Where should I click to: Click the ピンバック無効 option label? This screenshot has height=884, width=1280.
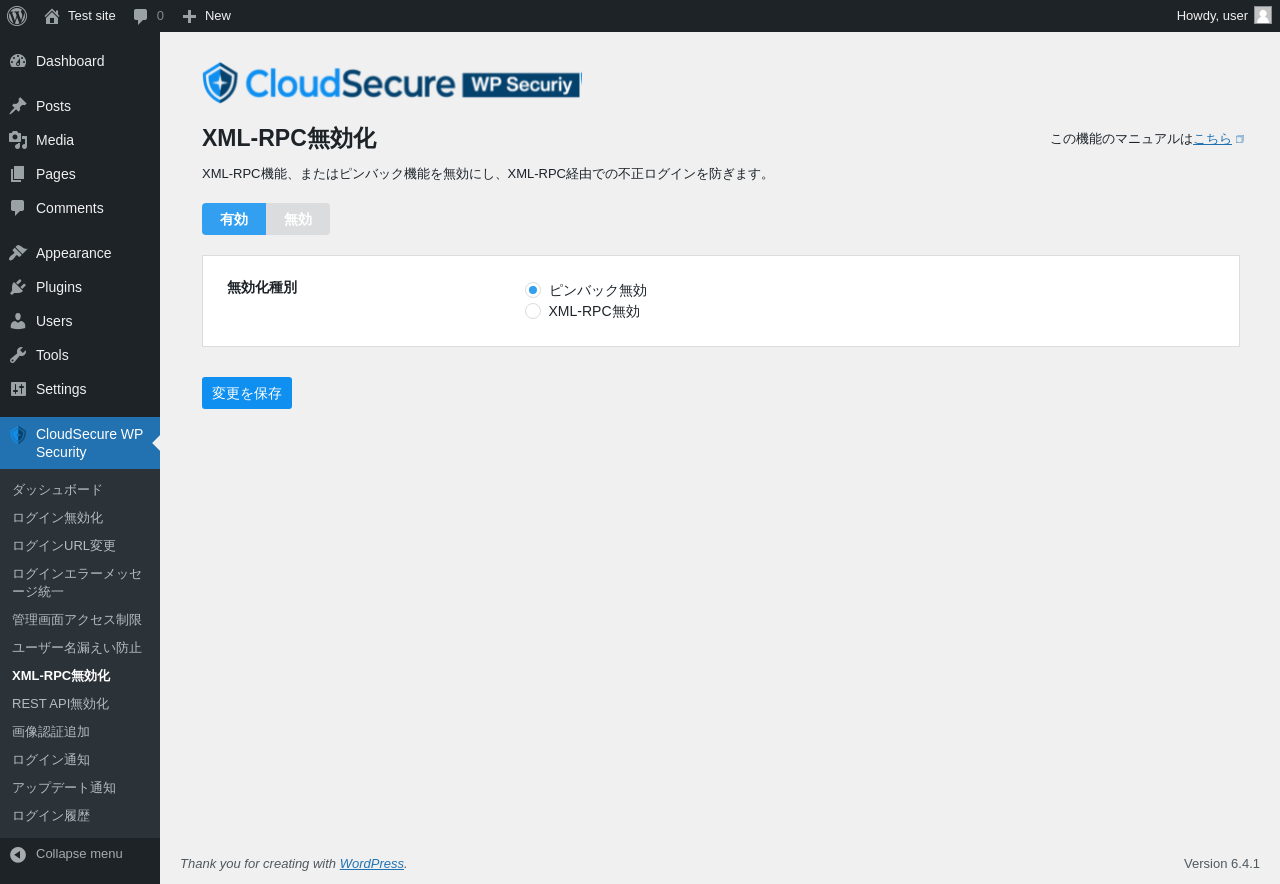tap(598, 290)
